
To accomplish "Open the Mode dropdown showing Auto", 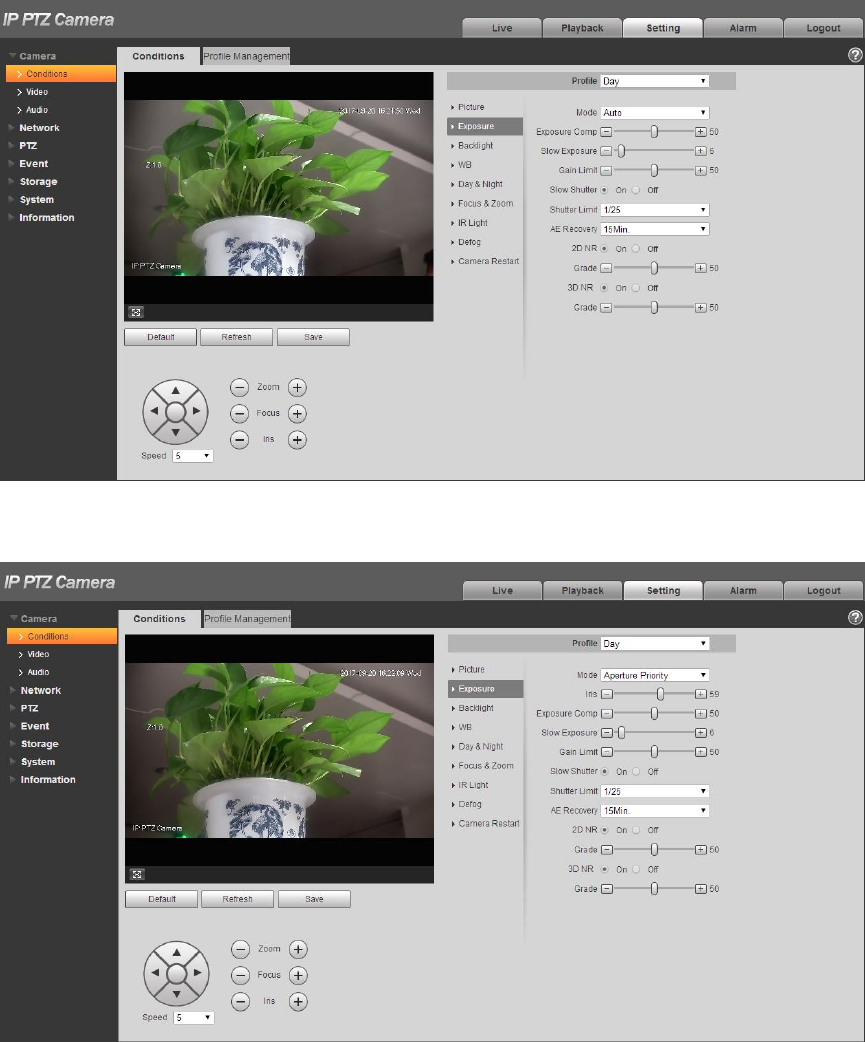I will 654,113.
